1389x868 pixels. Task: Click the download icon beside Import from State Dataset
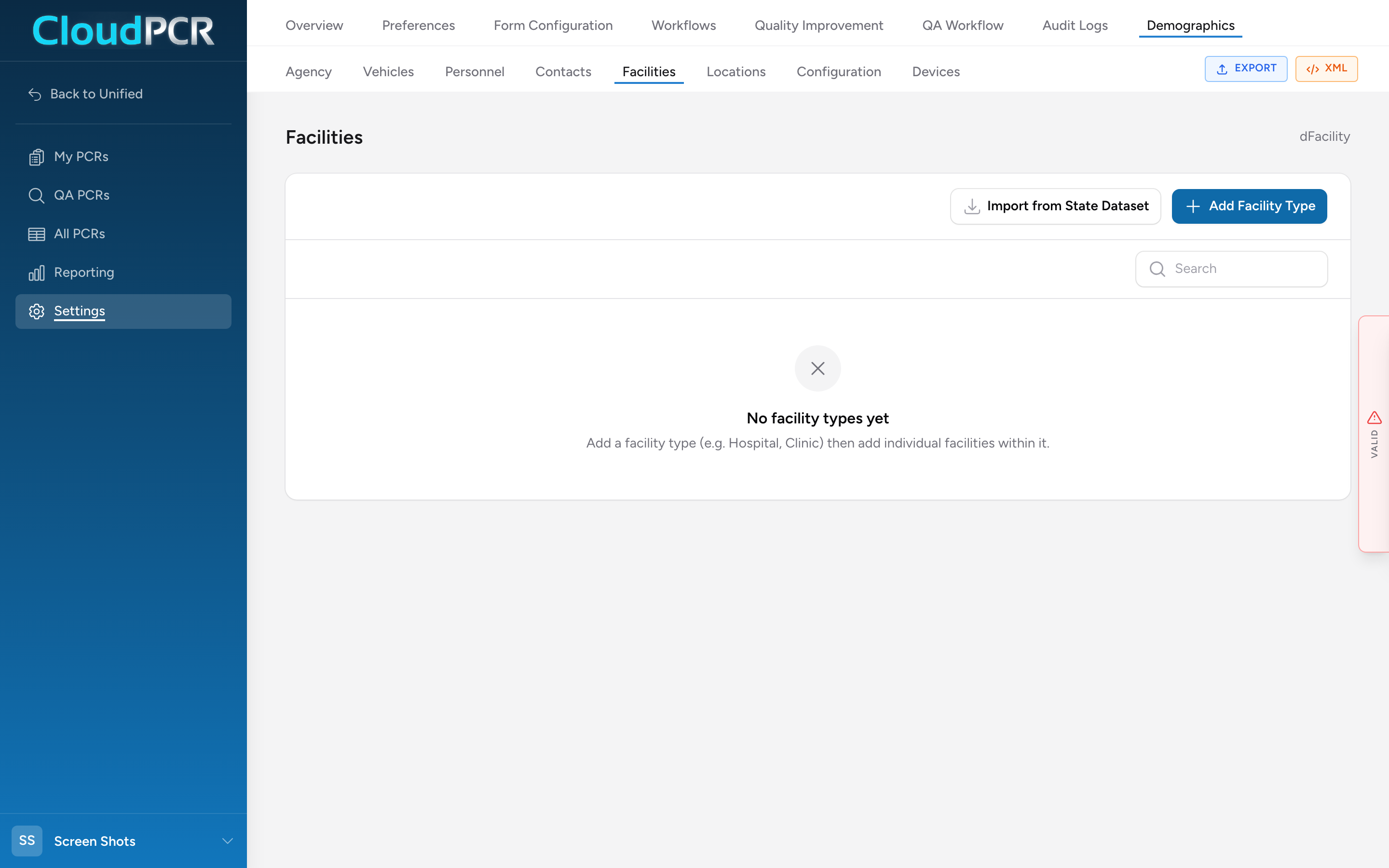(972, 206)
